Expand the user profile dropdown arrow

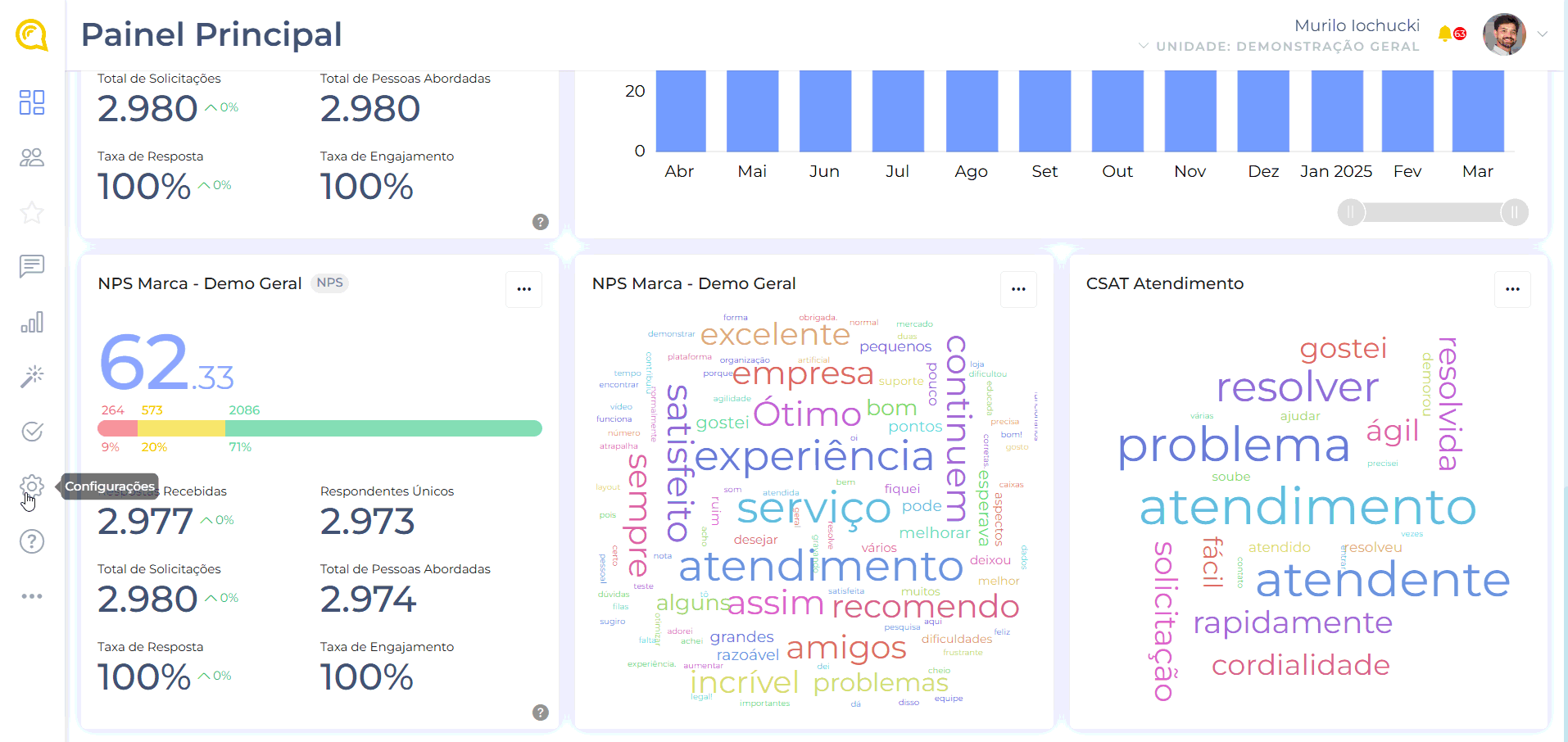1543,34
